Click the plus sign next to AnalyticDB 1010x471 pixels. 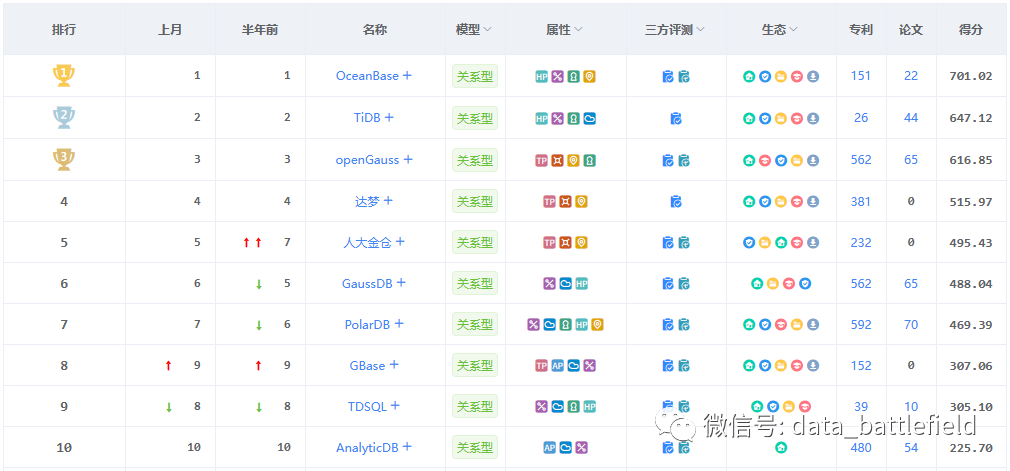coord(407,447)
